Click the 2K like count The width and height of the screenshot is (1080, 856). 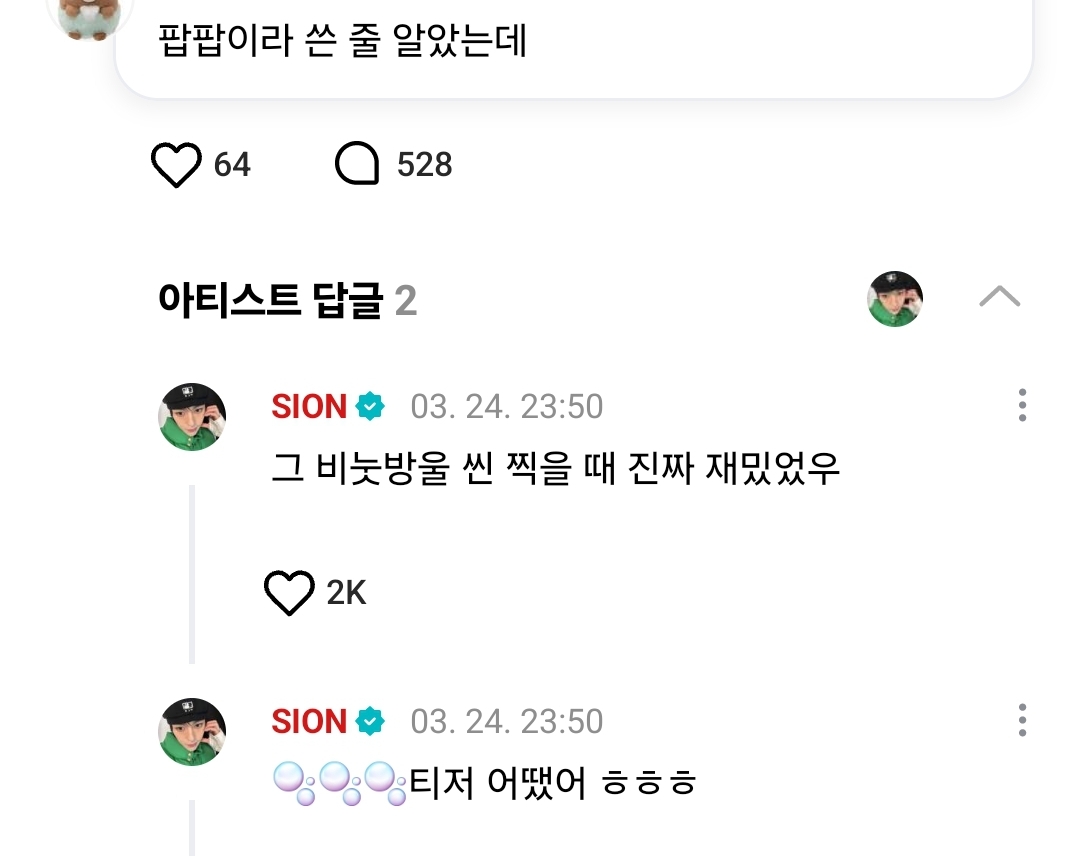click(x=346, y=594)
